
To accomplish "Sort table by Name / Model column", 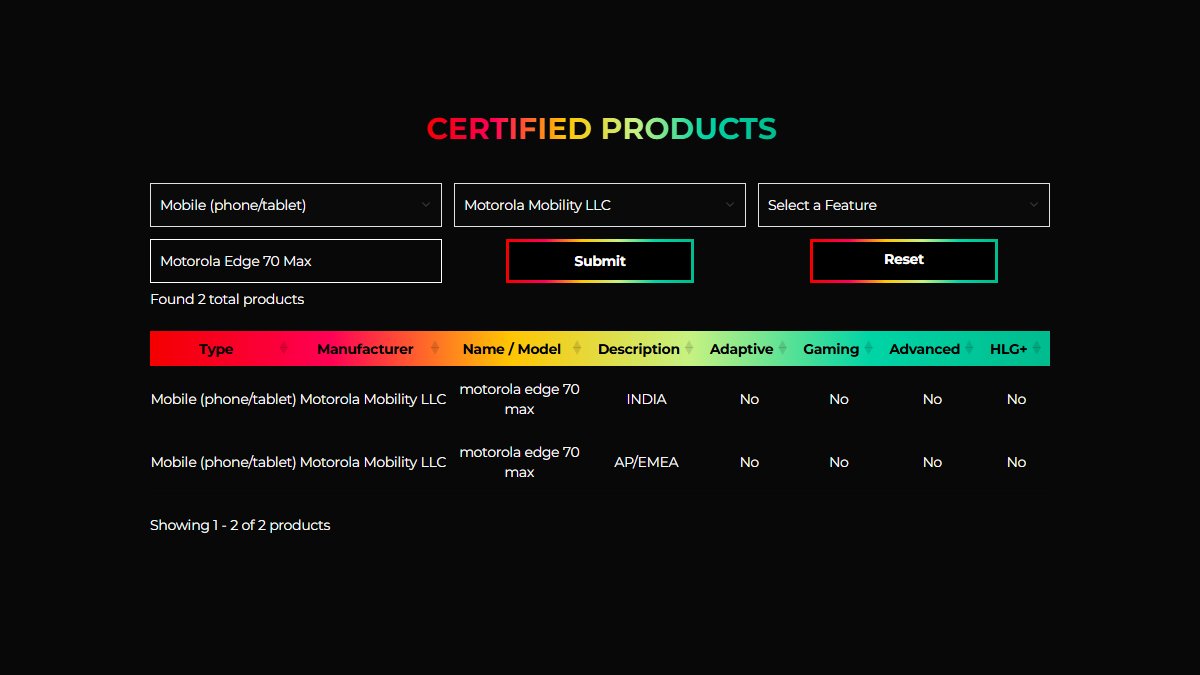I will point(512,349).
